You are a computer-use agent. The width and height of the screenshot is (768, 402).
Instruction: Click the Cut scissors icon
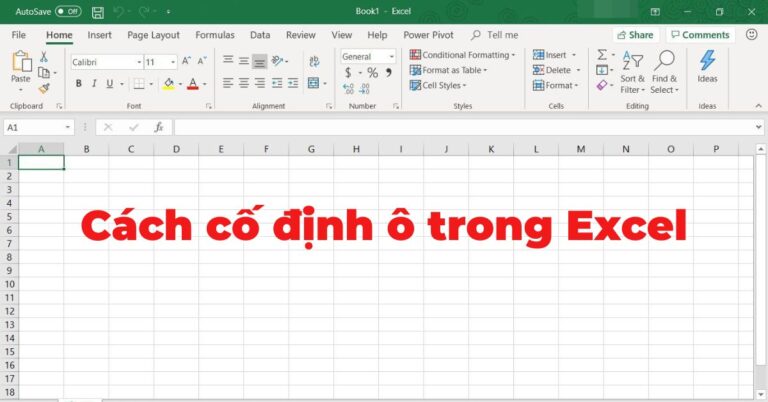(x=44, y=57)
